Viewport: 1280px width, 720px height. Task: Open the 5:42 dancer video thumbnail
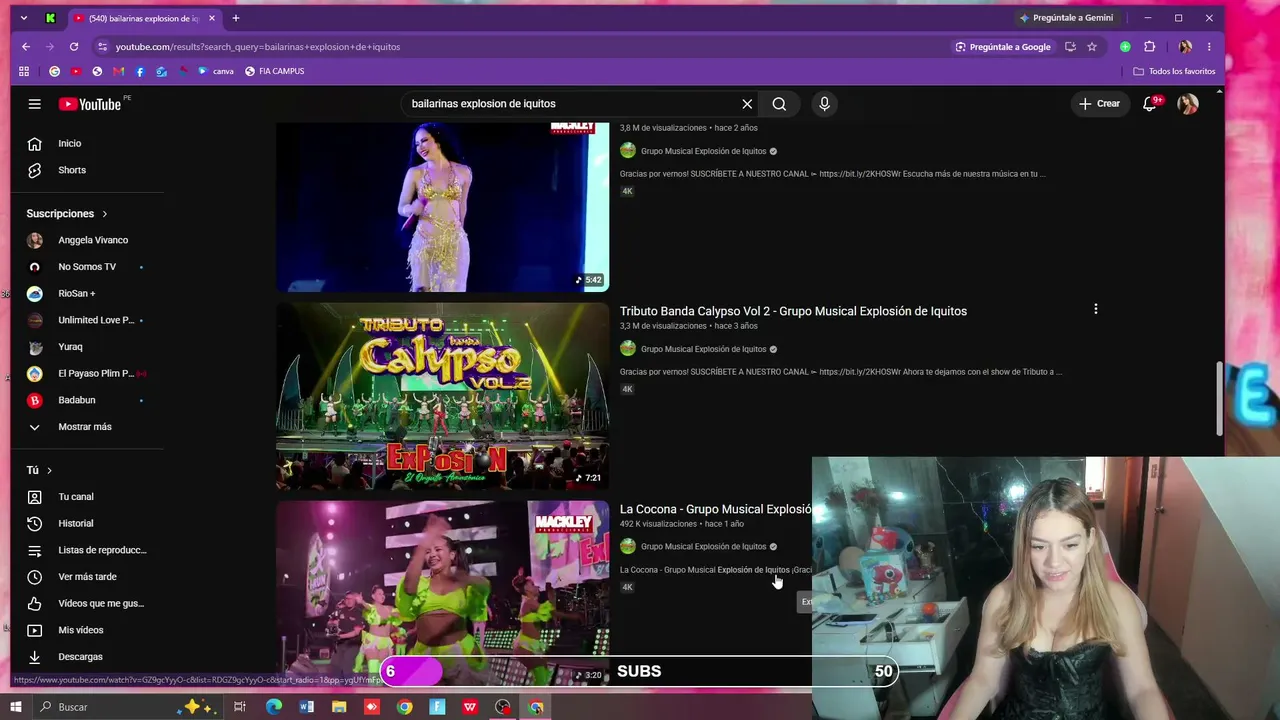point(442,207)
